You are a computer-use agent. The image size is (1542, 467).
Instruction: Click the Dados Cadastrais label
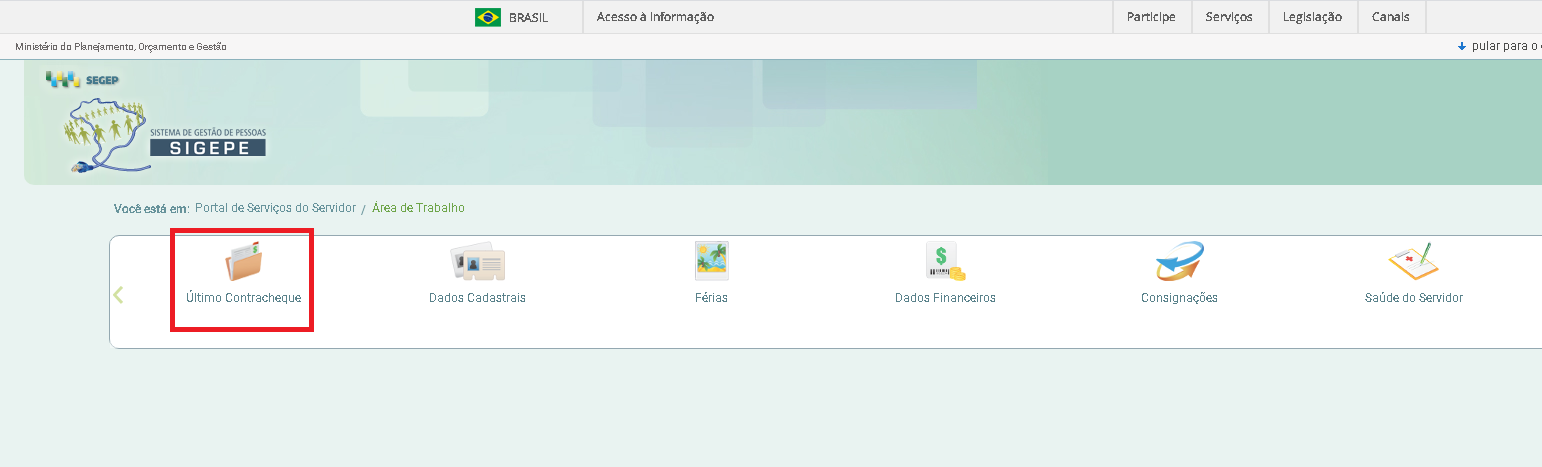477,298
